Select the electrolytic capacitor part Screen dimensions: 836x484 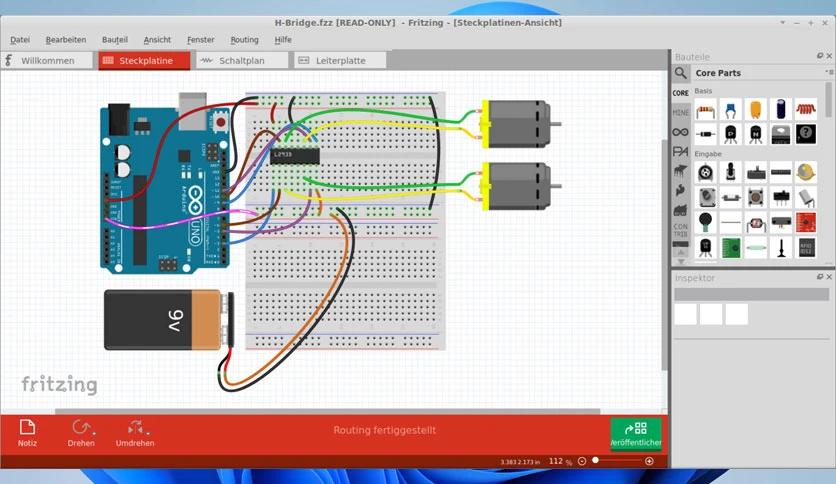(781, 110)
